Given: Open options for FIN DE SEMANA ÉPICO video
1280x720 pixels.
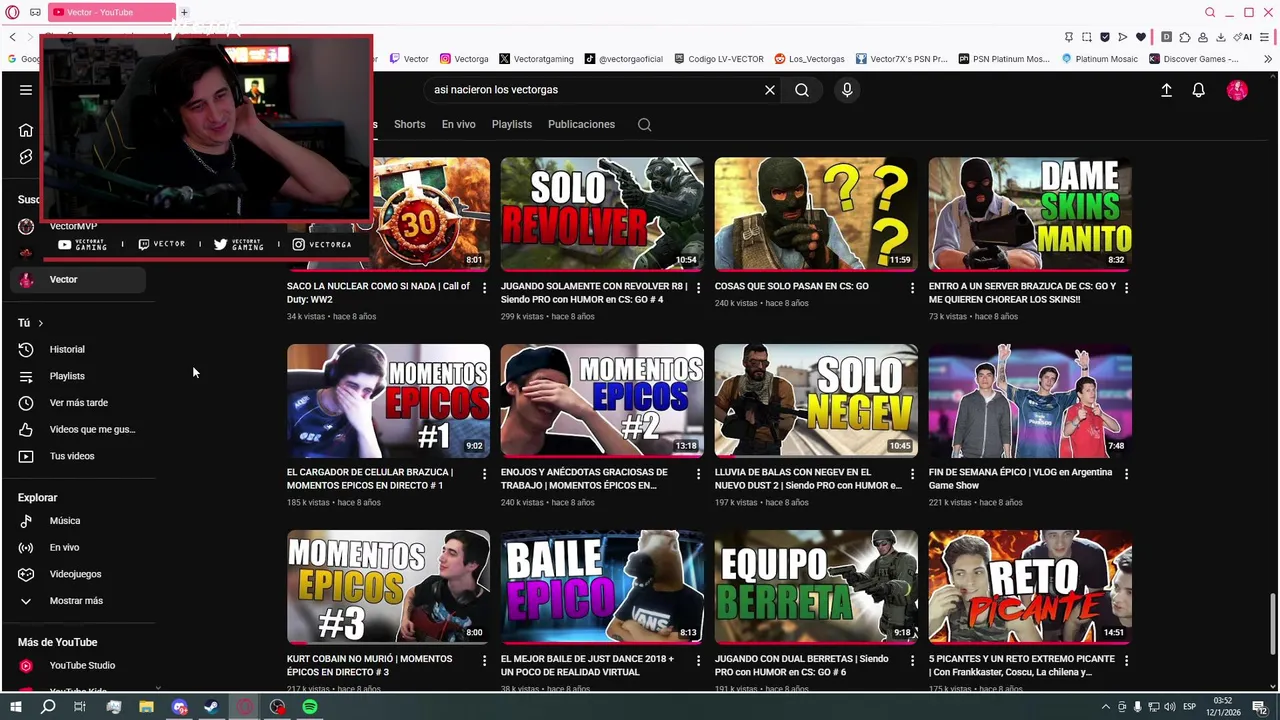Looking at the screenshot, I should [x=1126, y=474].
